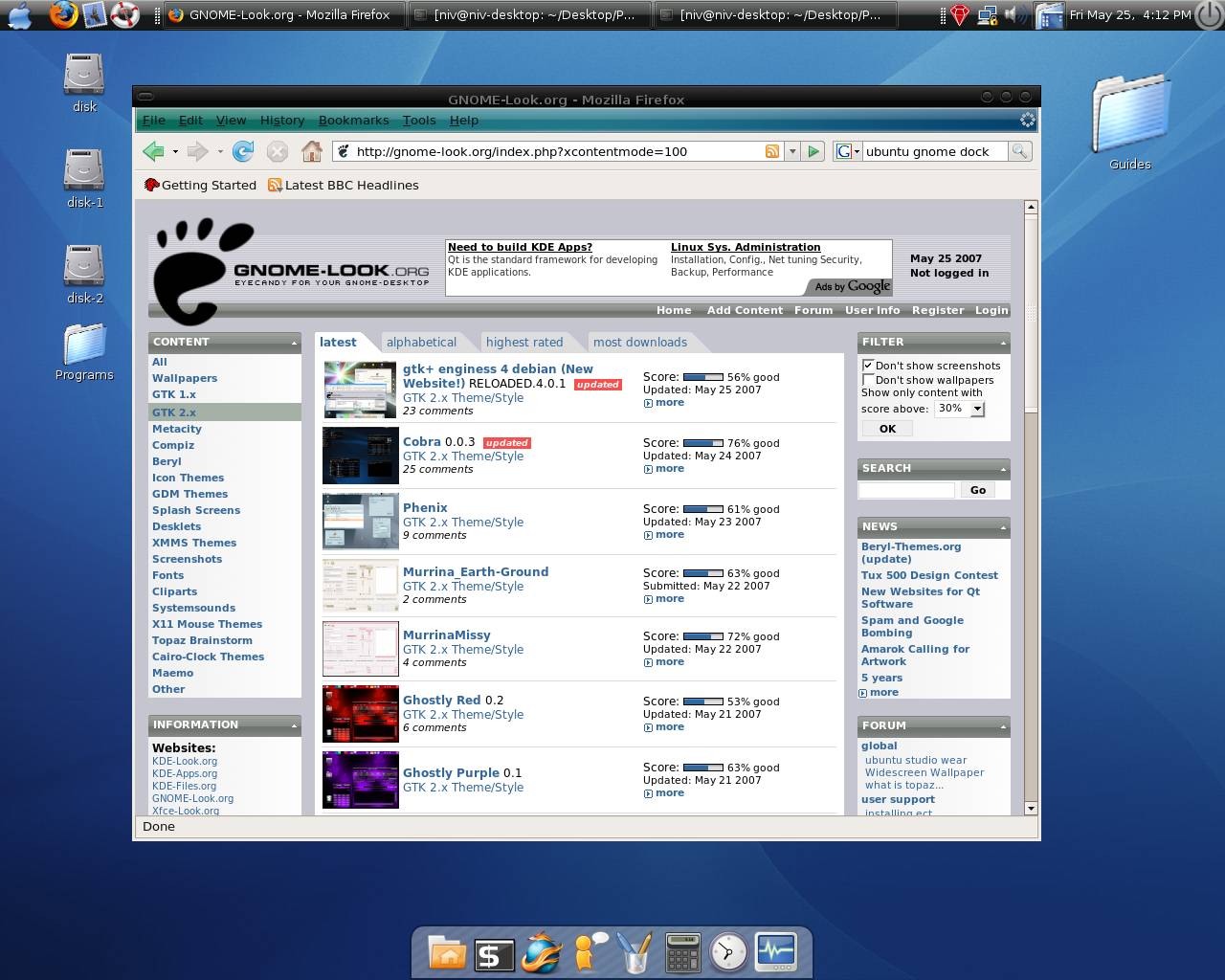Screen dimensions: 1225x980
Task: Click the page vertical scrollbar down arrow
Action: pos(1031,809)
